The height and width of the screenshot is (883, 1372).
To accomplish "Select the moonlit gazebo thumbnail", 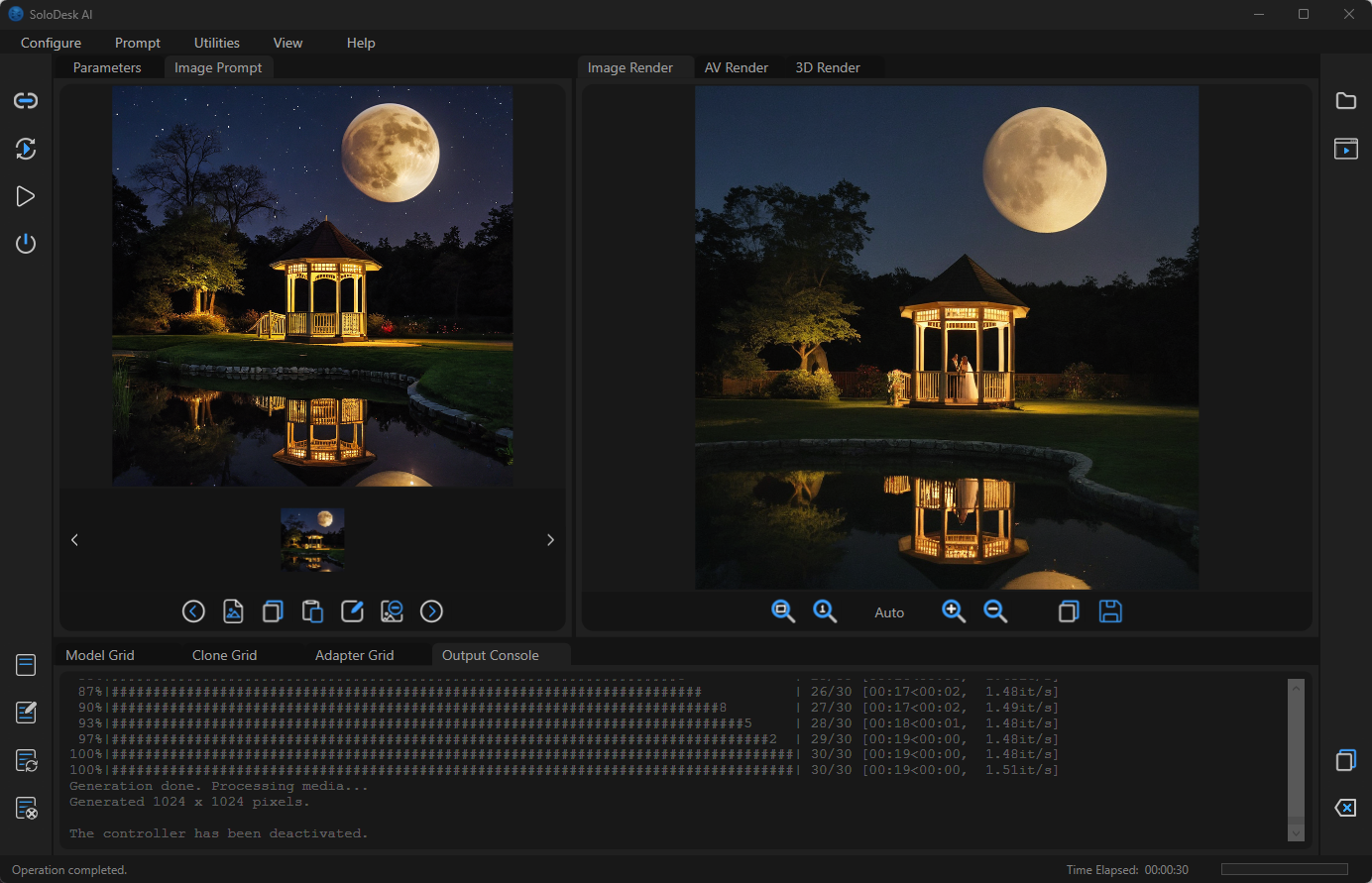I will pyautogui.click(x=312, y=540).
